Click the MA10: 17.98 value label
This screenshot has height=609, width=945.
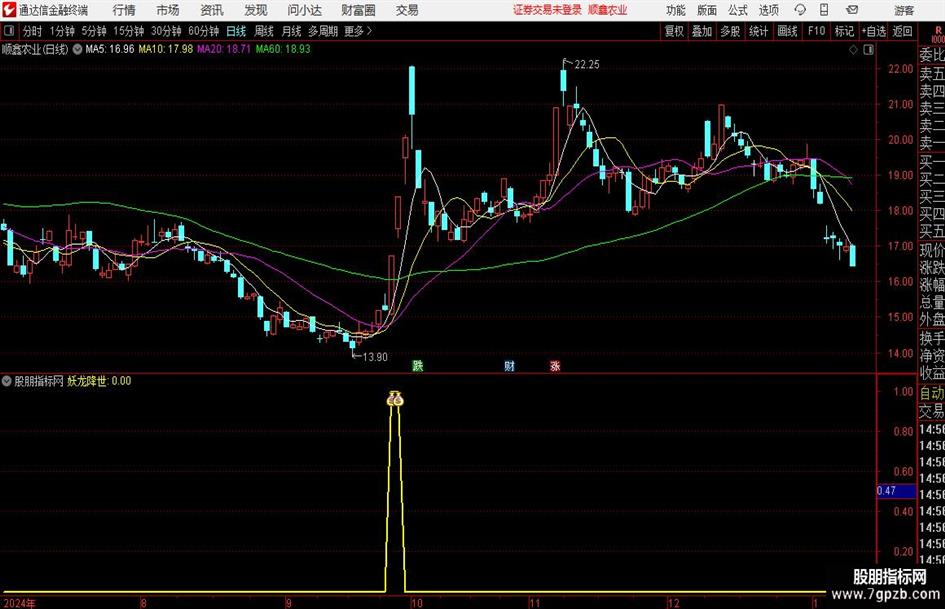pos(166,49)
